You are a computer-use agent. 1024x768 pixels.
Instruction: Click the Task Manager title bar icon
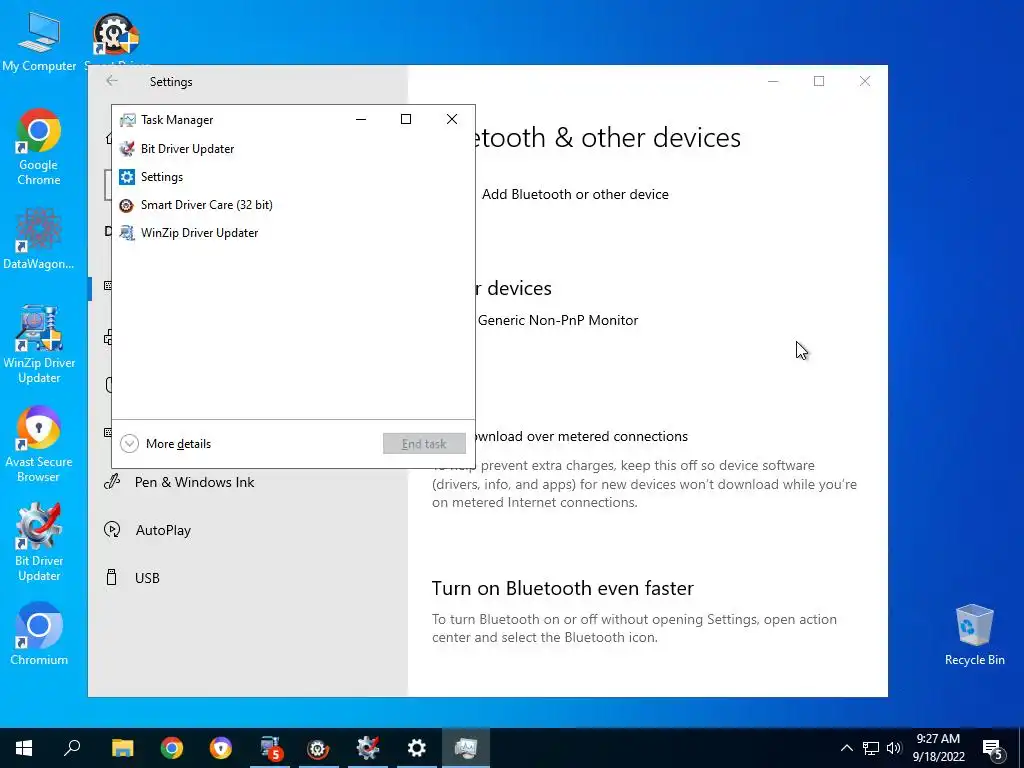click(x=127, y=120)
